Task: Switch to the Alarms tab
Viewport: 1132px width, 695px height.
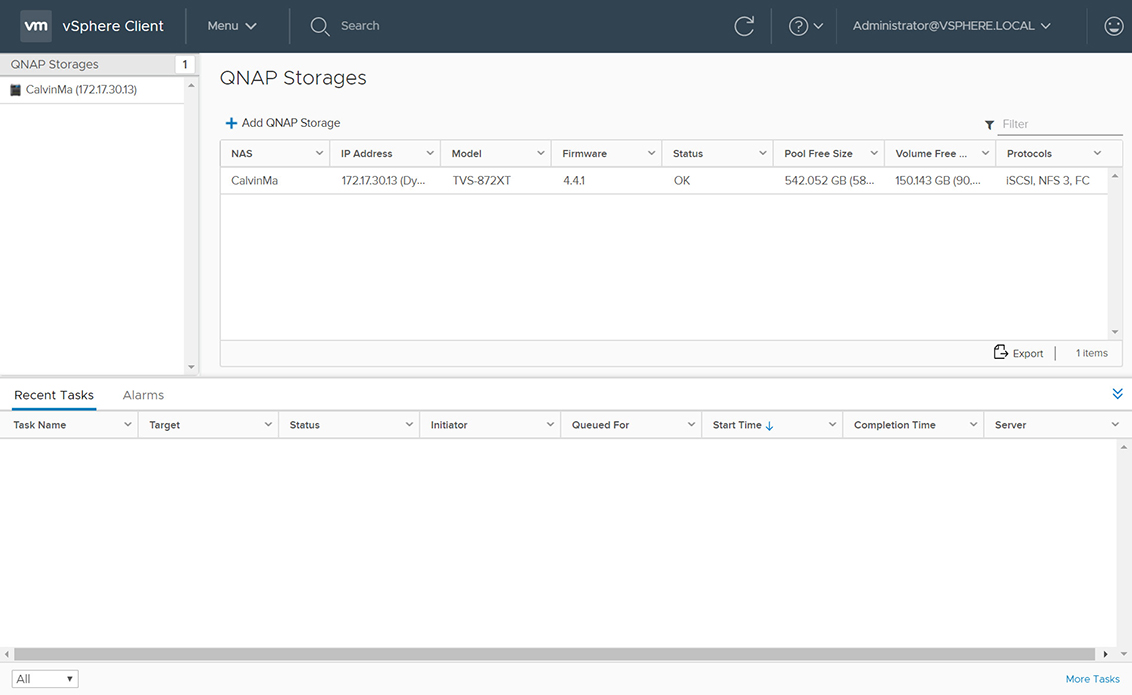Action: (x=143, y=395)
